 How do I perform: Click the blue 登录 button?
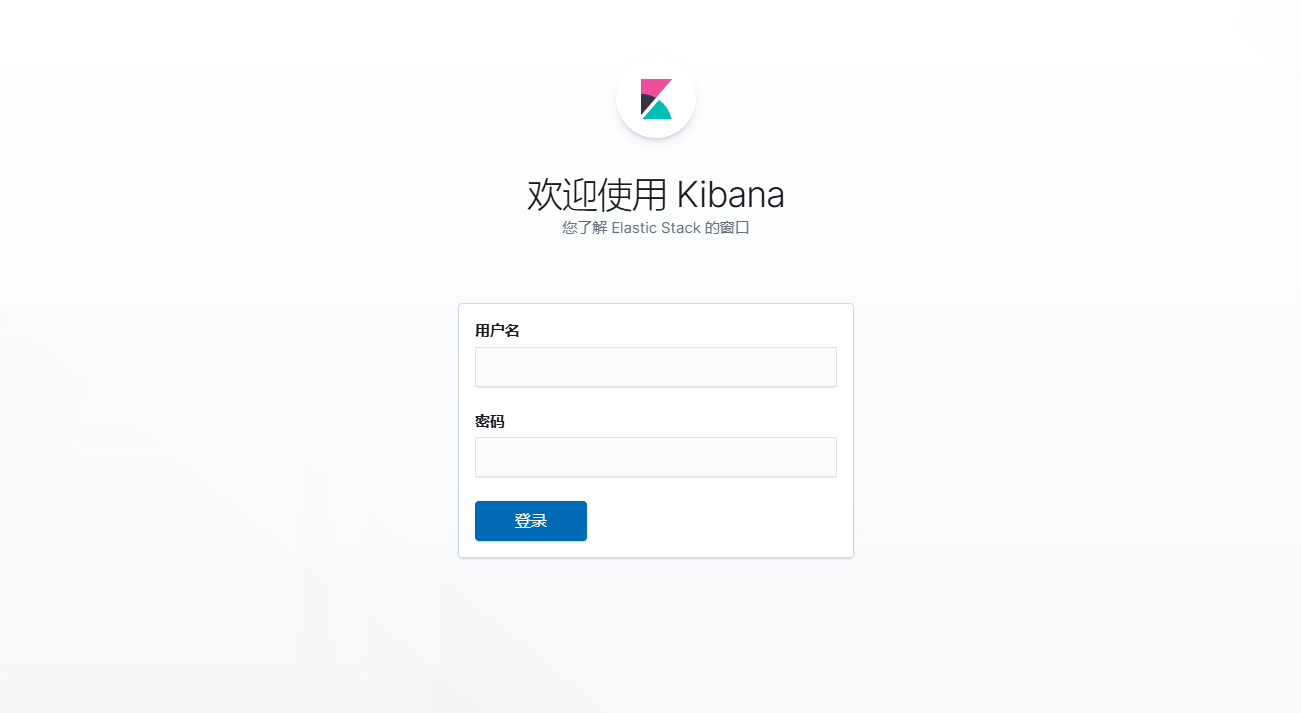pyautogui.click(x=531, y=521)
